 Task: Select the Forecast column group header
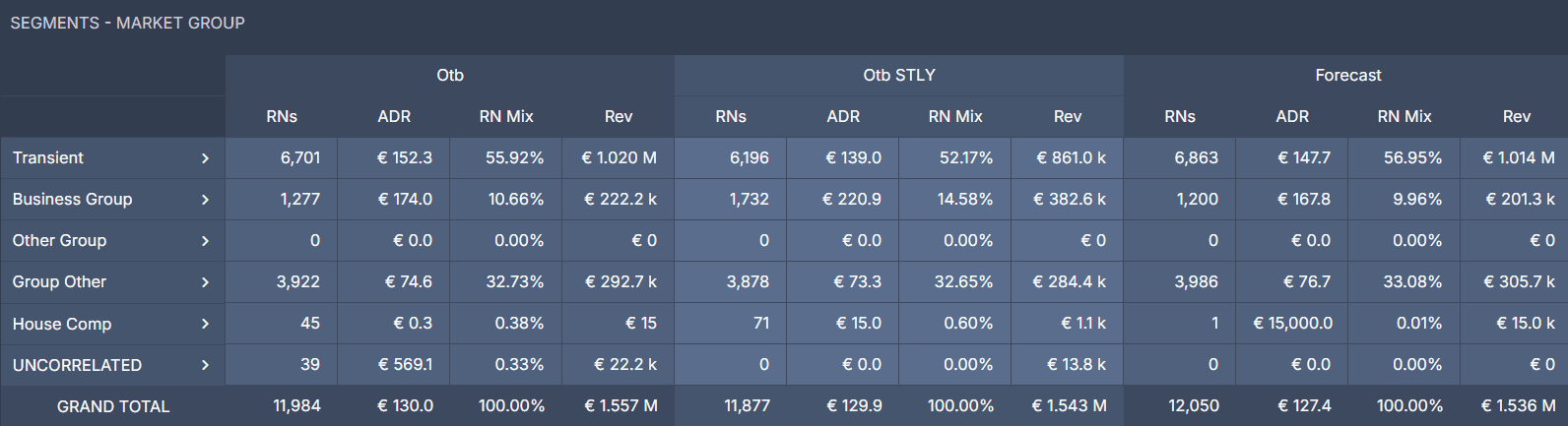1347,76
